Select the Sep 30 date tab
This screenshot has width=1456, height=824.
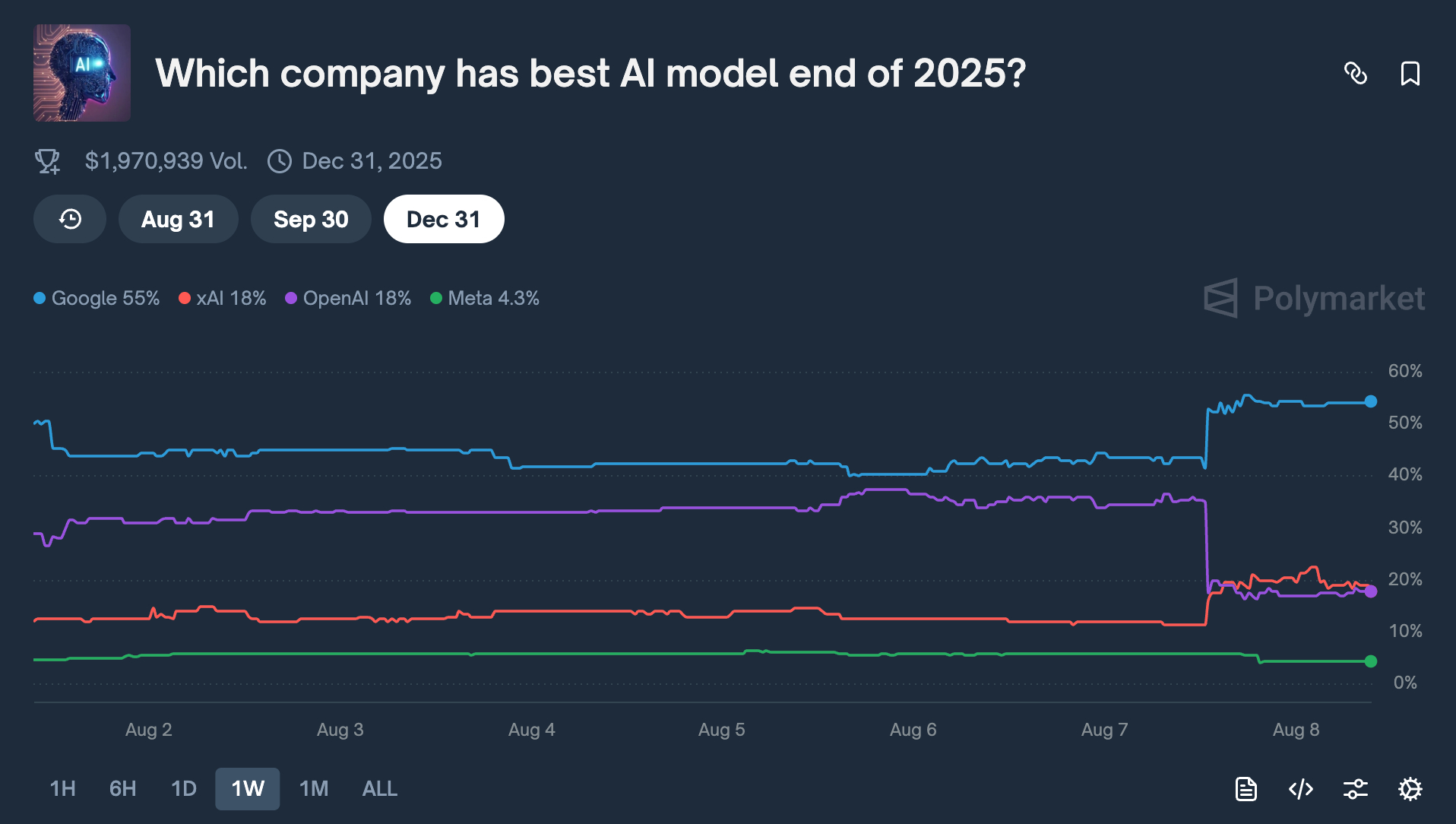[311, 220]
